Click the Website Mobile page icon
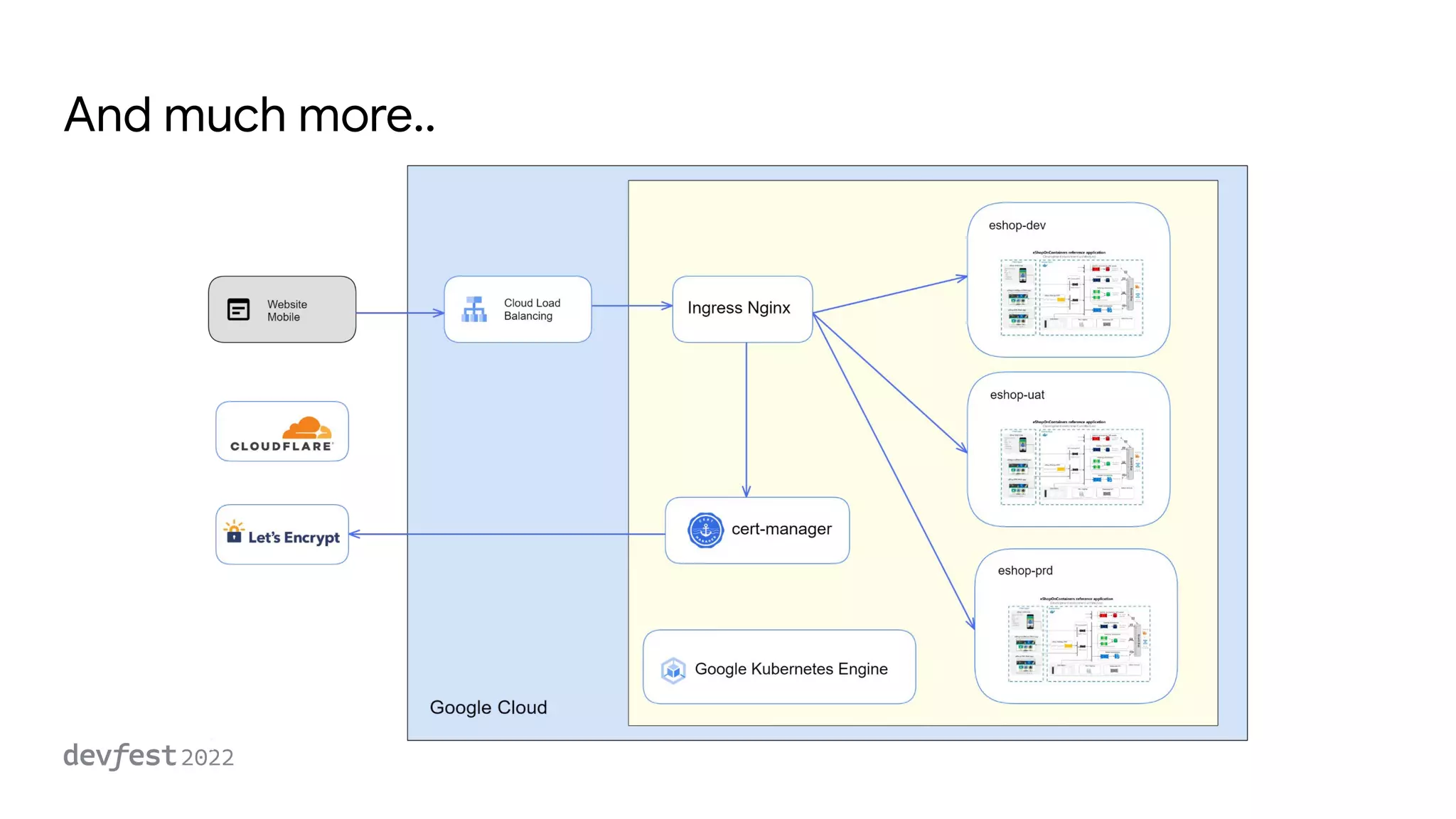 (x=238, y=310)
